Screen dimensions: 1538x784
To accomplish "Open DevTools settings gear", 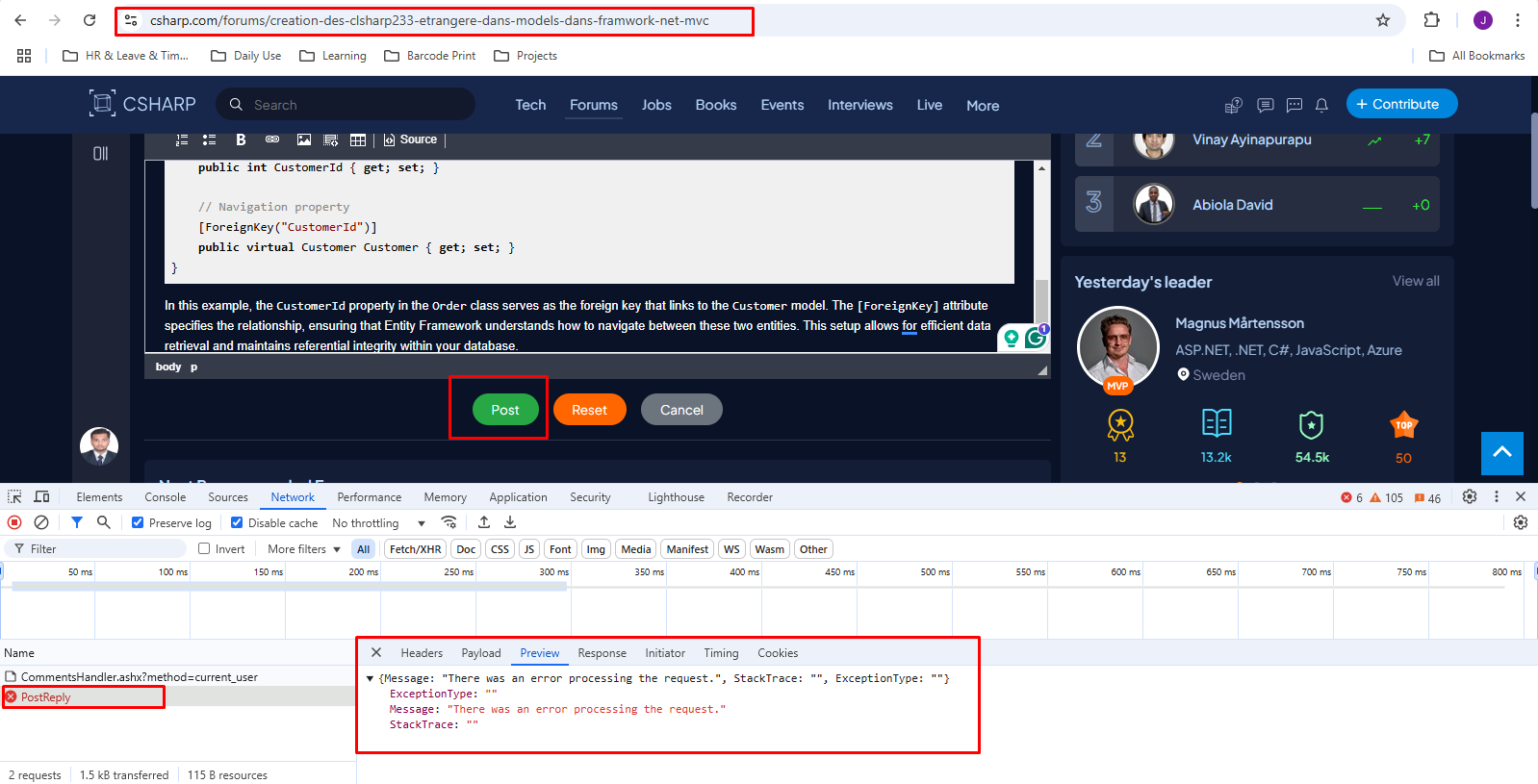I will 1470,496.
